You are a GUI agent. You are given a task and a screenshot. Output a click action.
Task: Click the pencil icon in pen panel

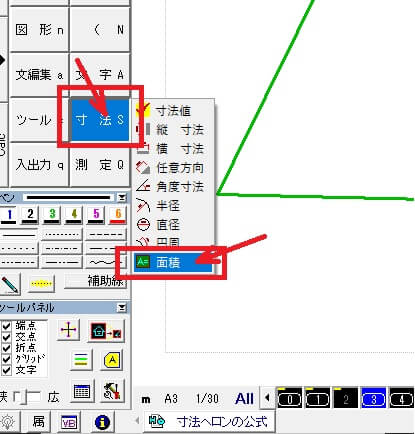(x=10, y=283)
